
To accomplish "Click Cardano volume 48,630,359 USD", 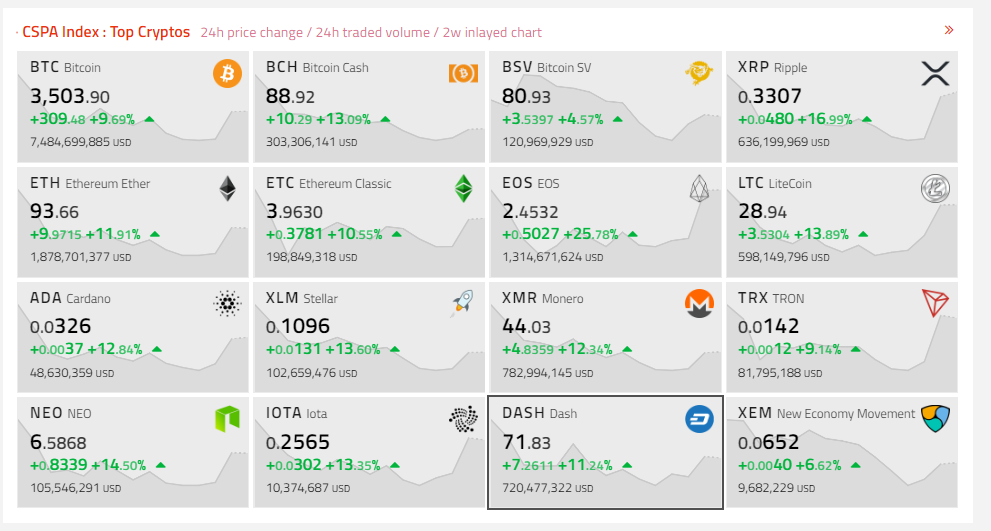I will (x=72, y=373).
